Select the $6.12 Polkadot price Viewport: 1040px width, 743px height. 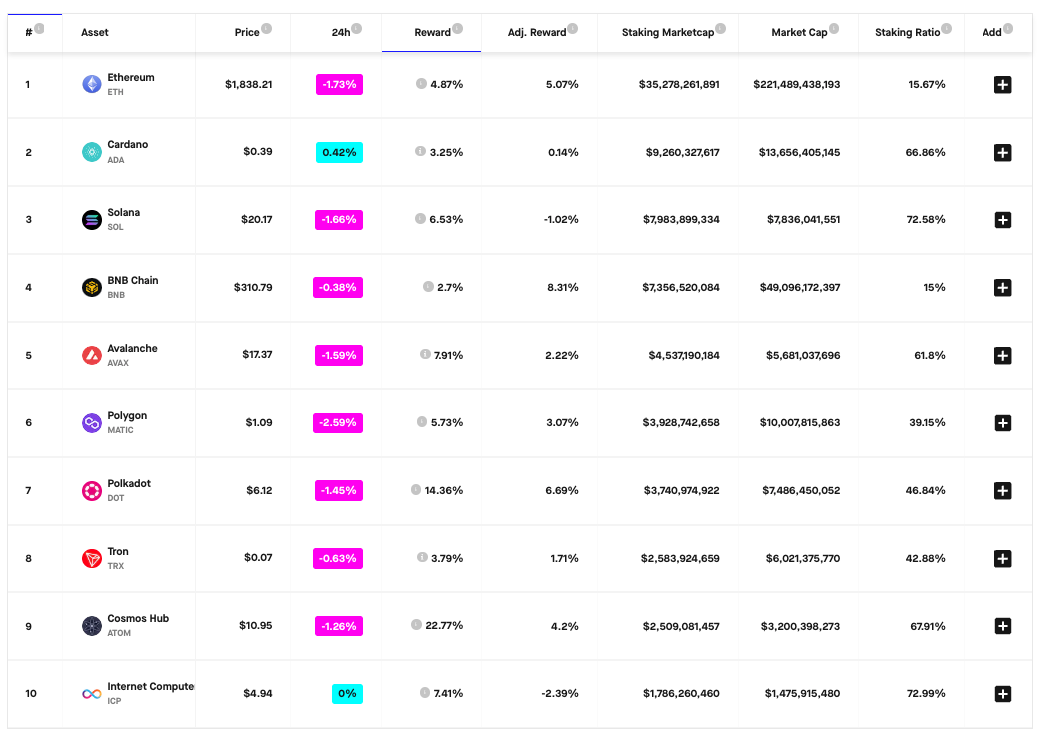259,491
